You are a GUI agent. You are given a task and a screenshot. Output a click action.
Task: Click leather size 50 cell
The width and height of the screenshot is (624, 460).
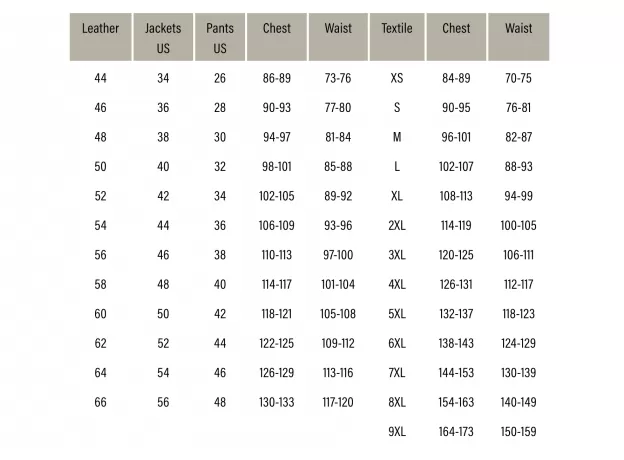[x=100, y=167]
